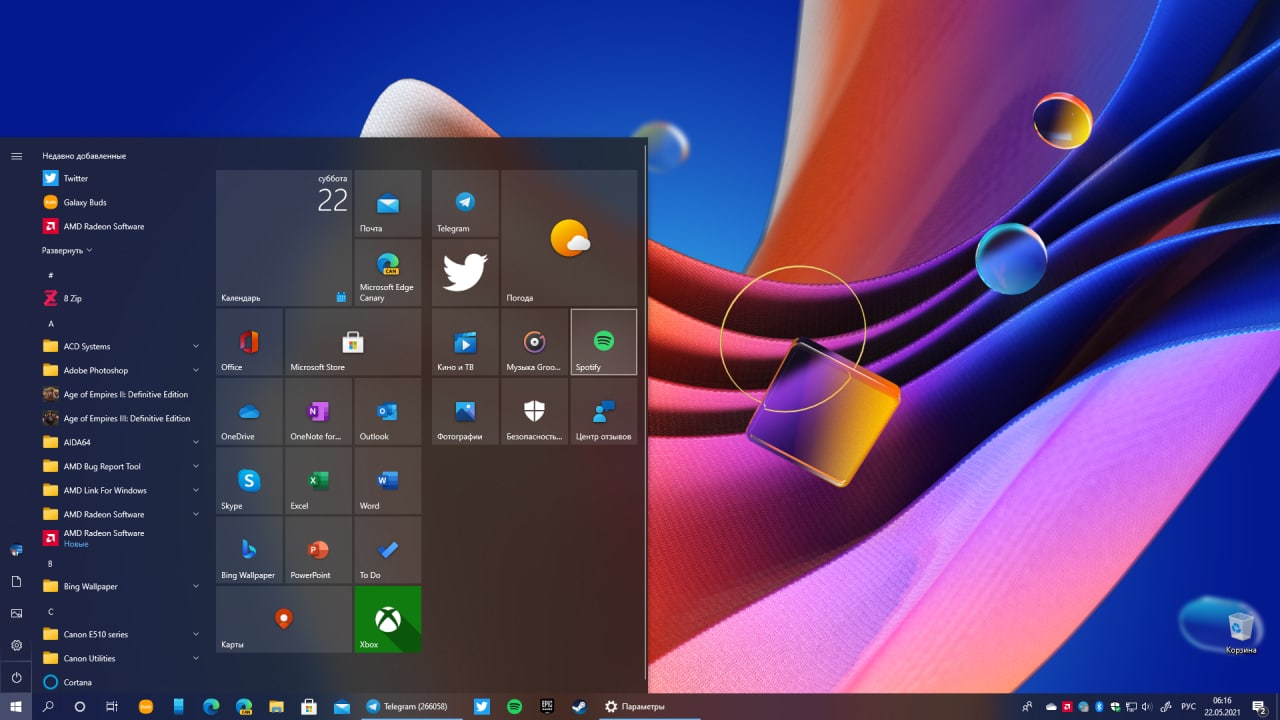Open the Microsoft Store tile

point(353,342)
